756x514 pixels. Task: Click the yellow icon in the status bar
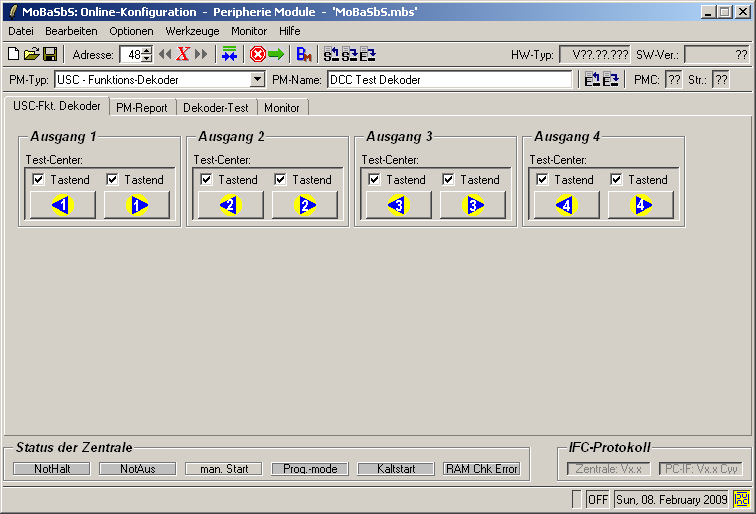(x=742, y=498)
